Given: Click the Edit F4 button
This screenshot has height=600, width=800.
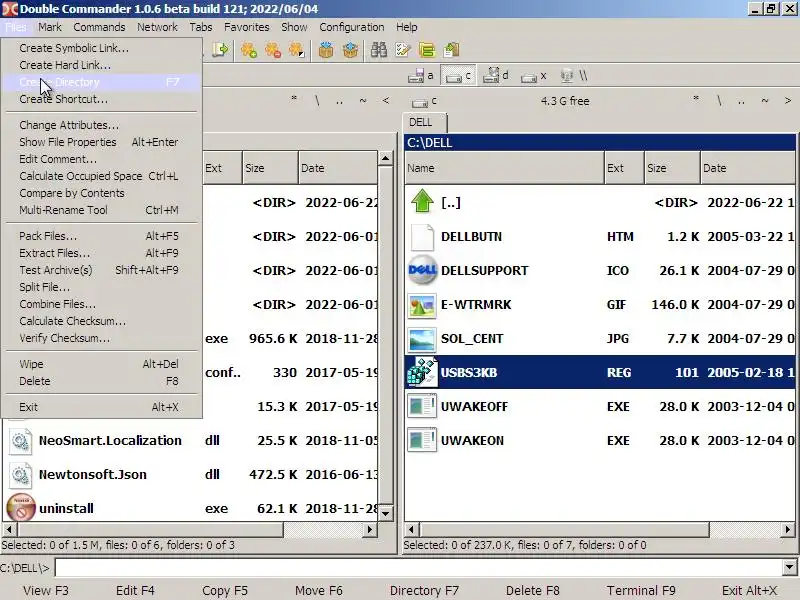Looking at the screenshot, I should (135, 590).
